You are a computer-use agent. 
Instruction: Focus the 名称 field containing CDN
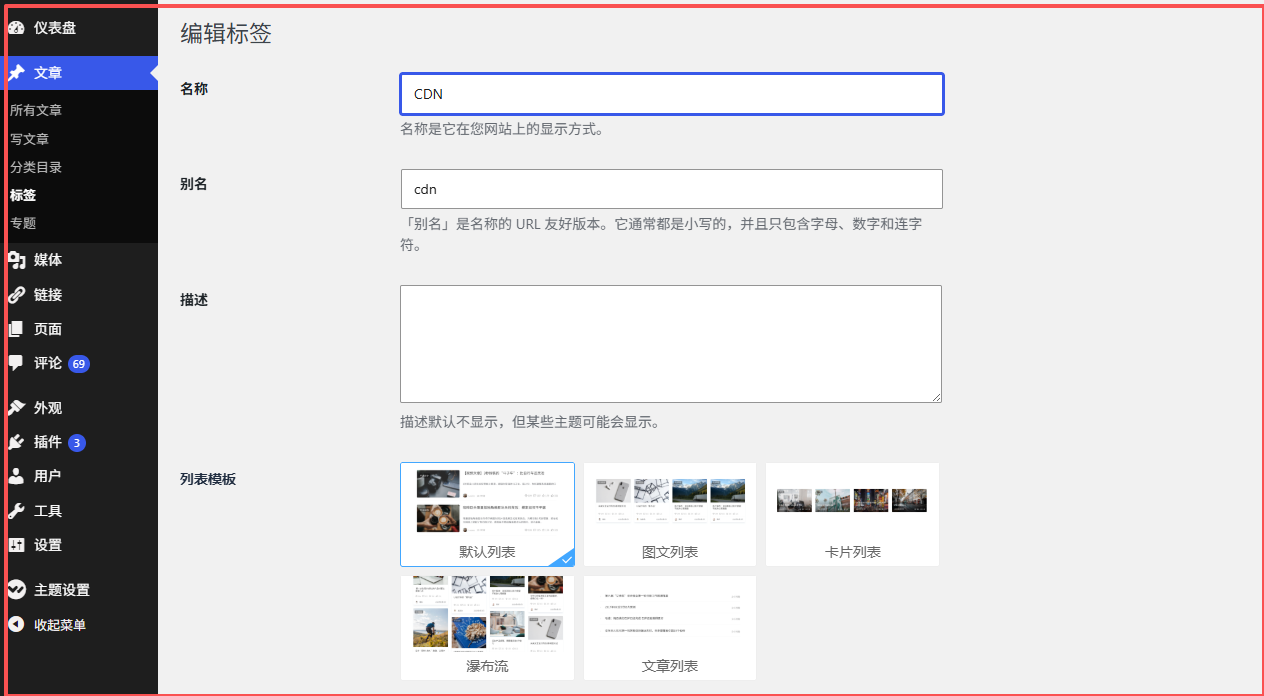click(x=672, y=94)
